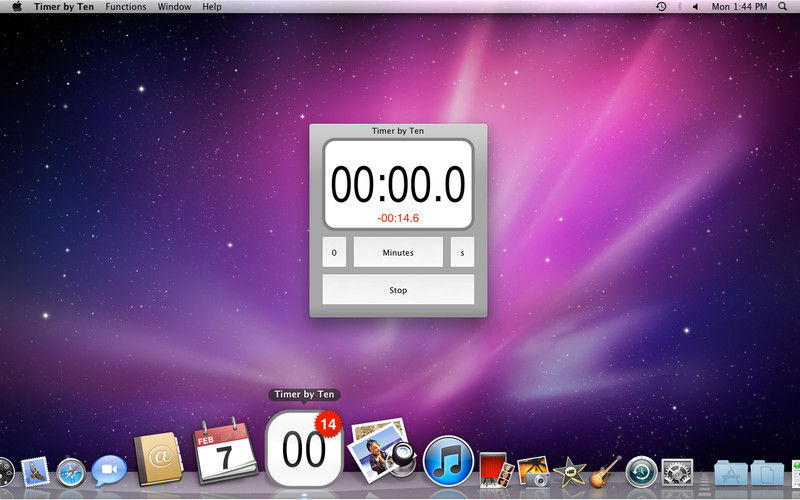The width and height of the screenshot is (800, 500).
Task: Click the s button right of Minutes
Action: [462, 253]
